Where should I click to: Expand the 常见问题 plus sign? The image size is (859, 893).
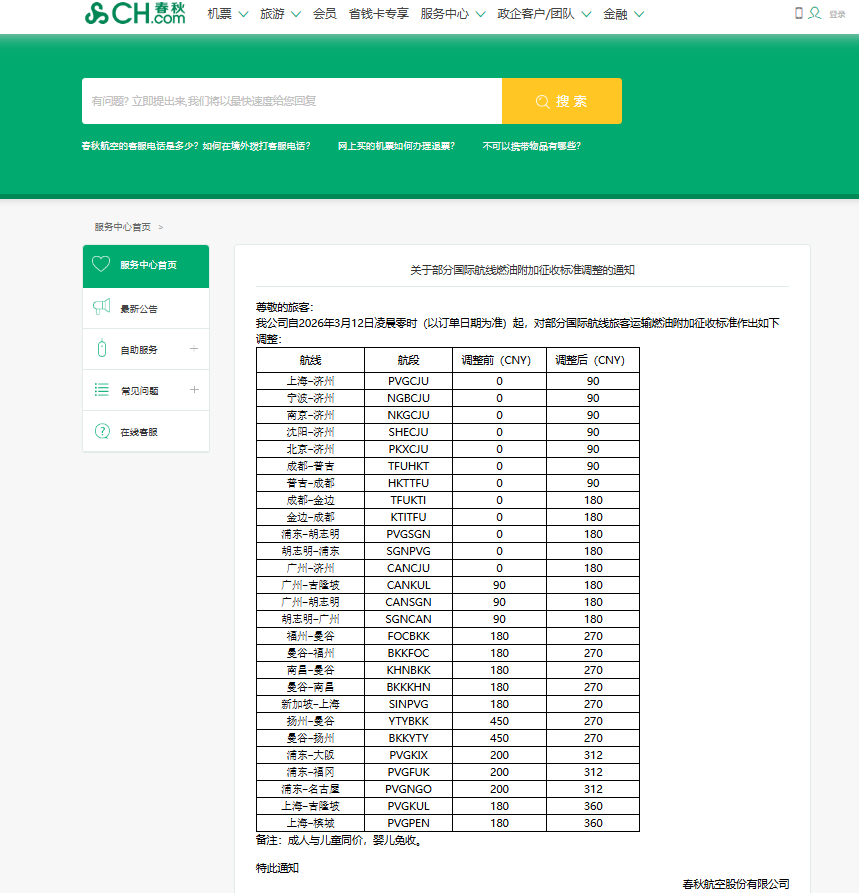coord(193,390)
